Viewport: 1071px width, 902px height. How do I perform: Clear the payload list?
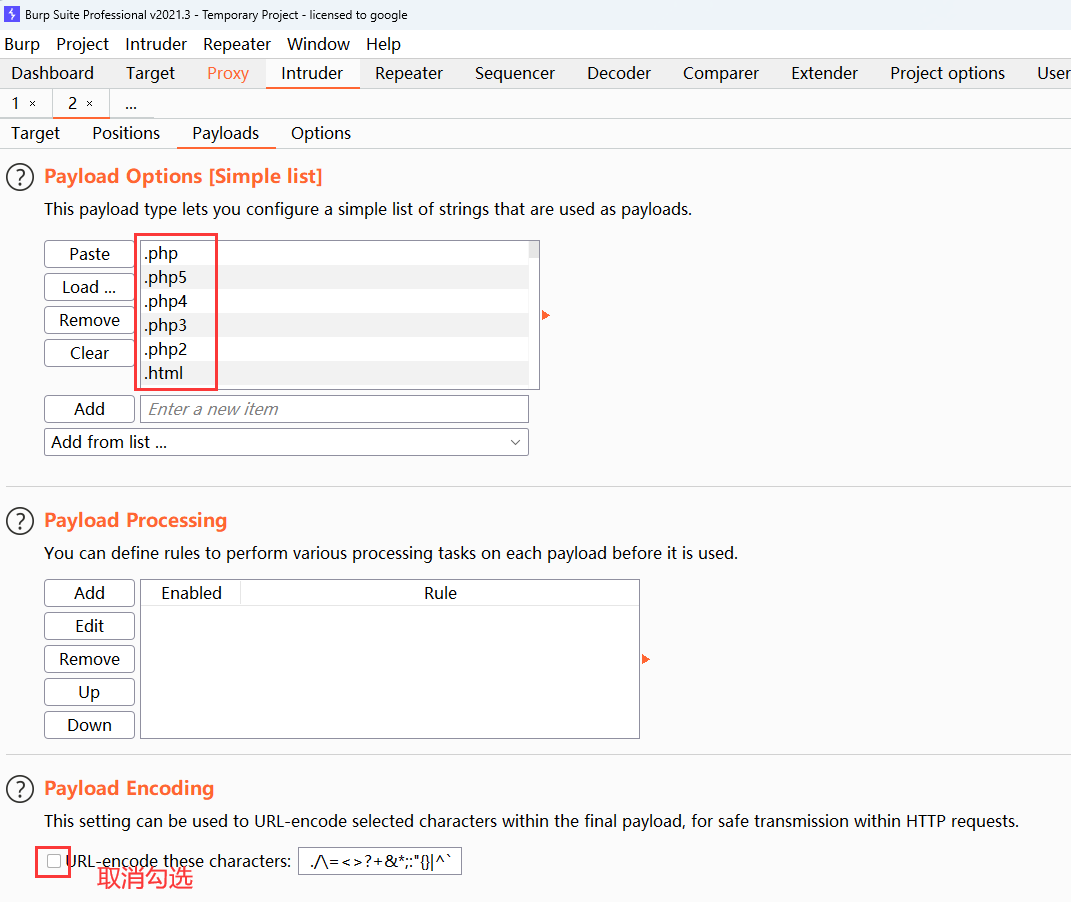tap(89, 353)
